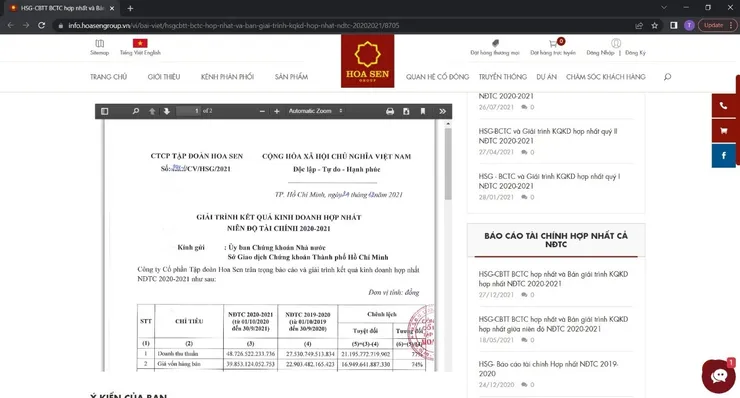
Task: Click the Đăng Nhập login link
Action: point(600,53)
